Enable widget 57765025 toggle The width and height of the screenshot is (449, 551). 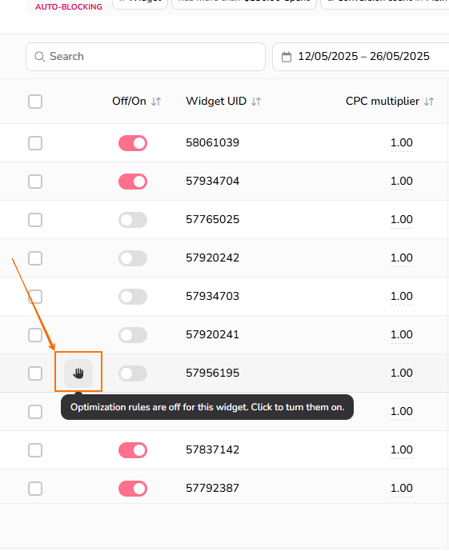133,220
